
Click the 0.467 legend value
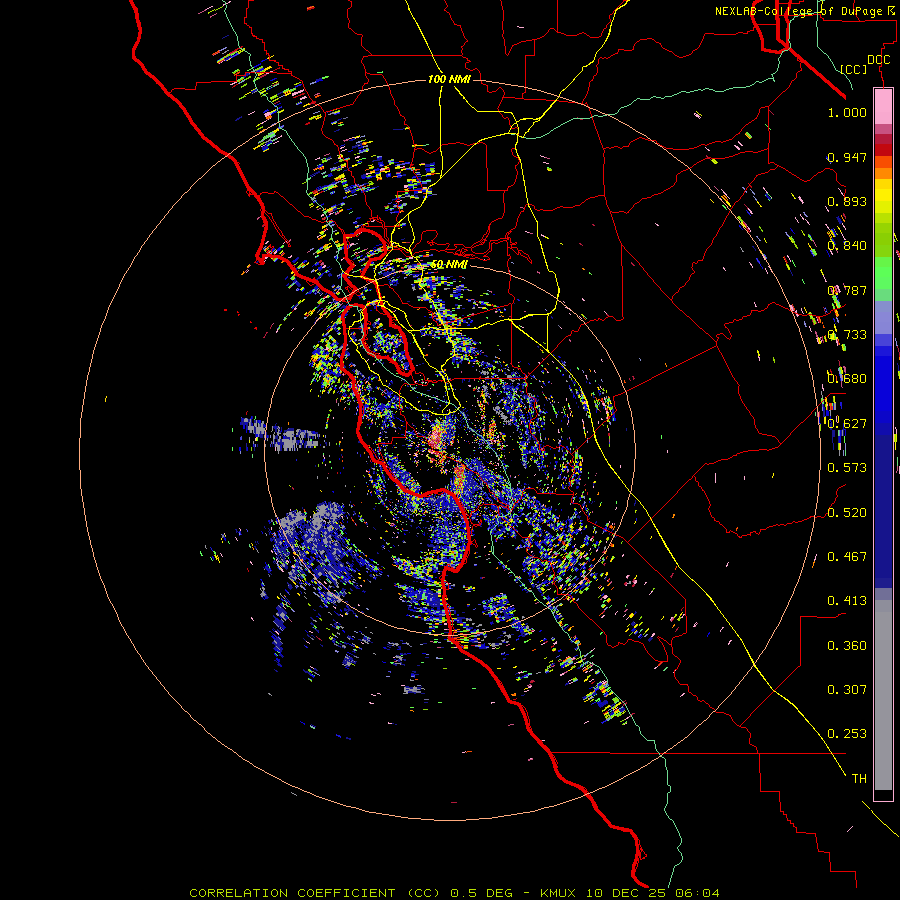(x=847, y=557)
